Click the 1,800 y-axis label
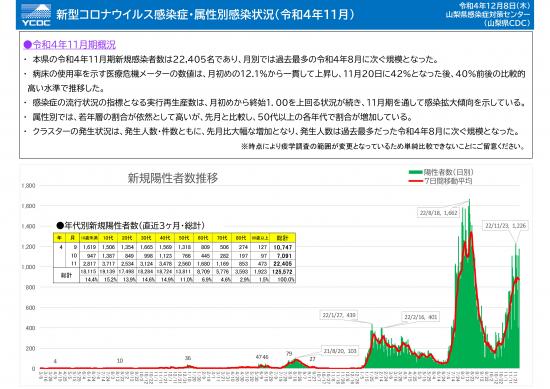This screenshot has height=389, width=550. (28, 185)
